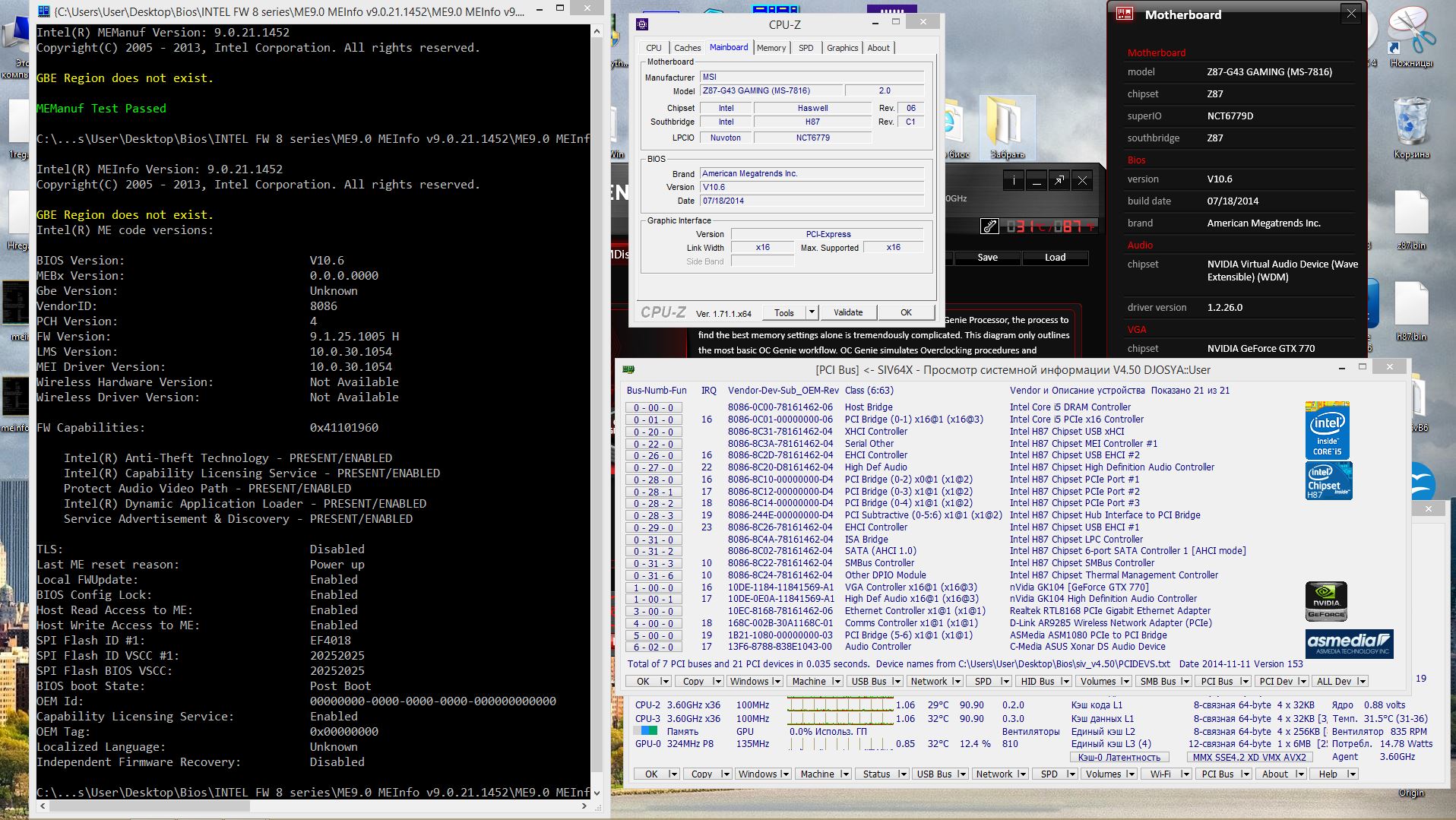Click the '0 - 00 - 0' bus button
This screenshot has height=820, width=1456.
click(x=654, y=407)
